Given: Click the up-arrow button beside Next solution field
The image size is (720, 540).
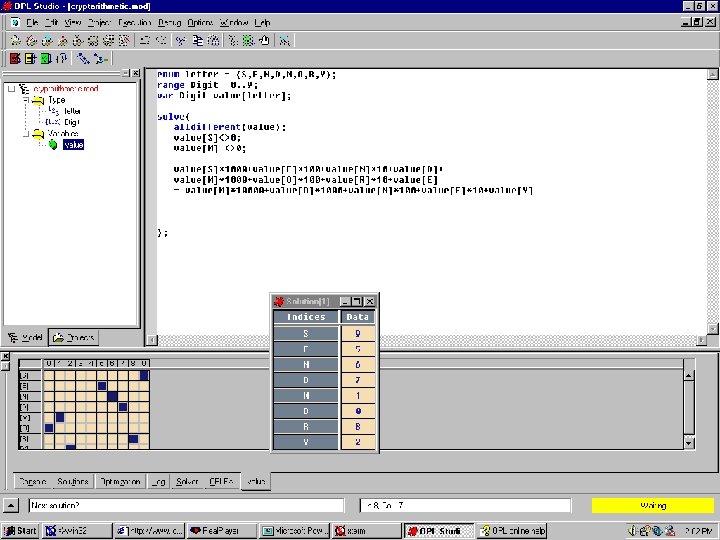Looking at the screenshot, I should point(11,506).
